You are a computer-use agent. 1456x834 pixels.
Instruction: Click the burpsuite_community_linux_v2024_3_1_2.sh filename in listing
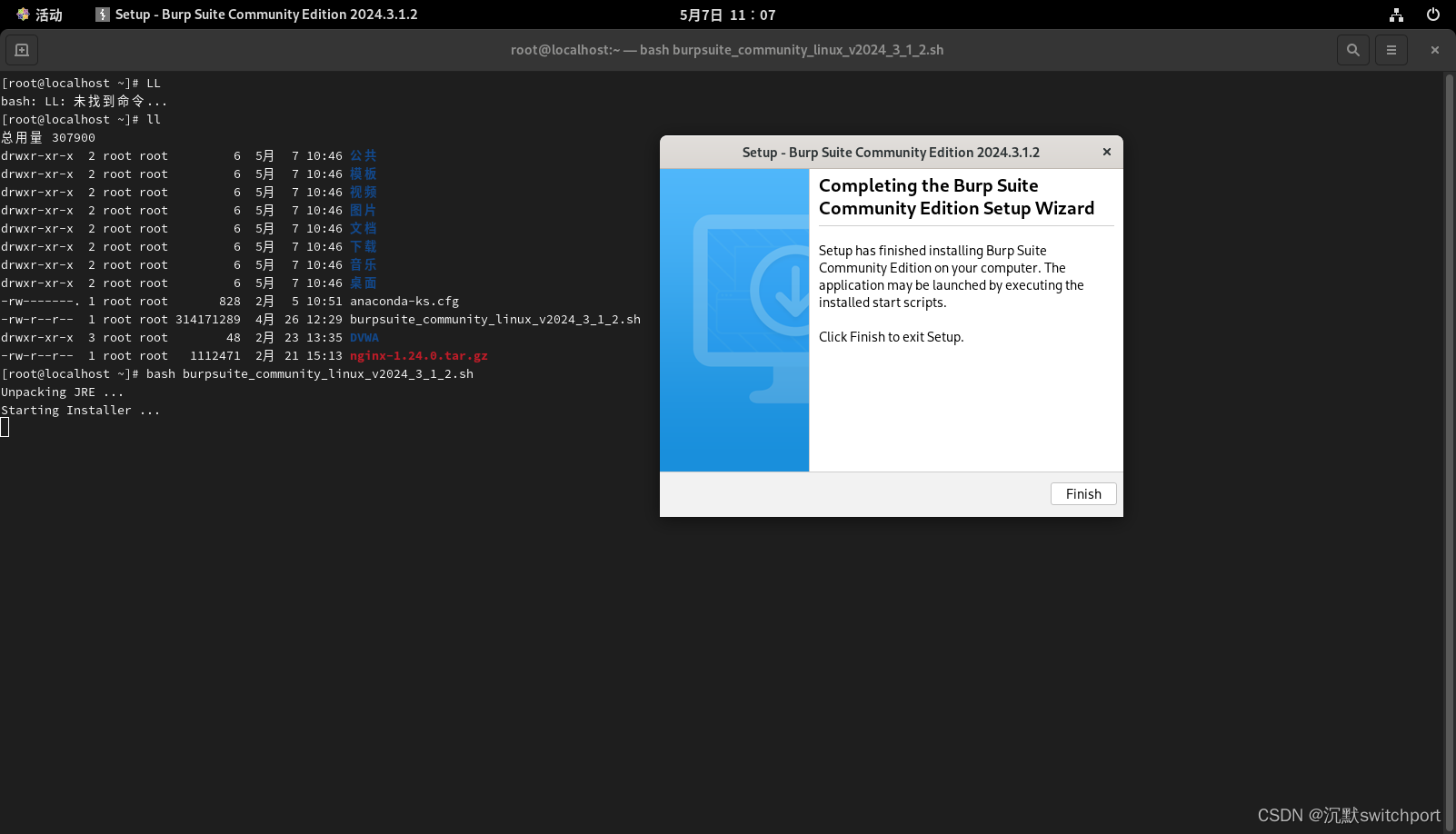[x=495, y=319]
